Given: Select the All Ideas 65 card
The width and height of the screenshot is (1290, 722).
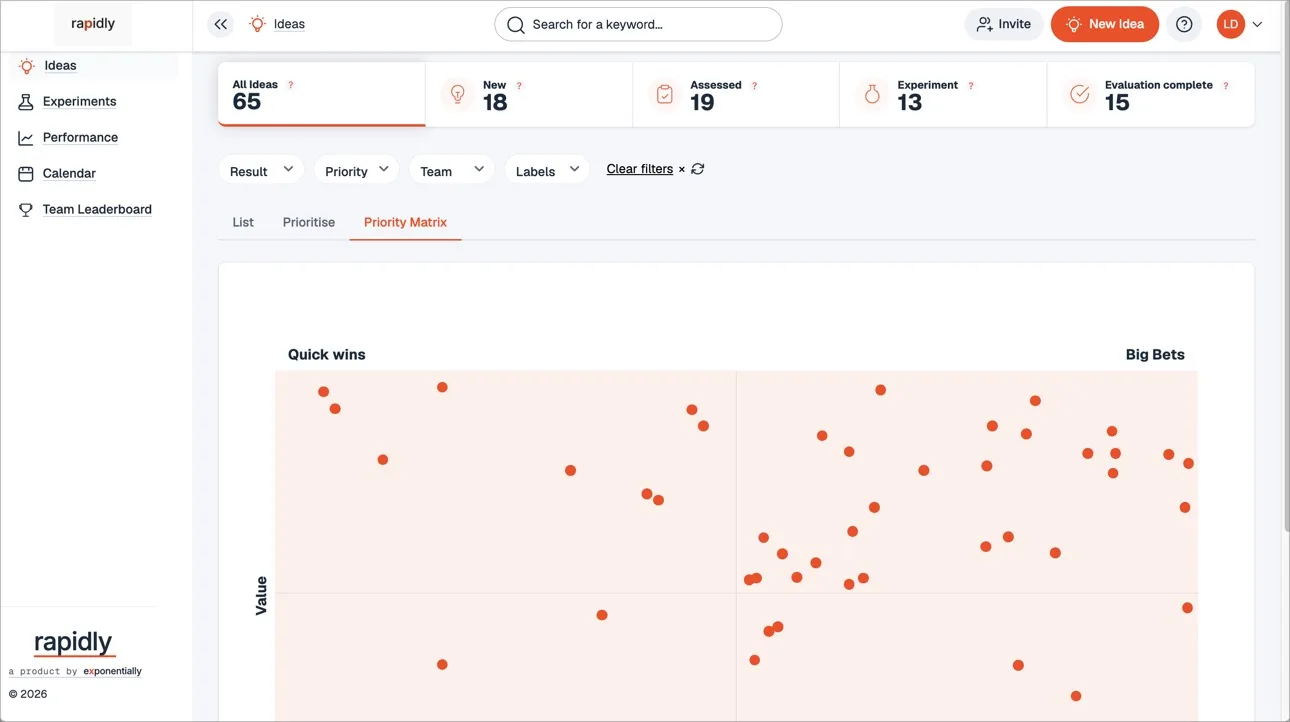Looking at the screenshot, I should [x=322, y=94].
